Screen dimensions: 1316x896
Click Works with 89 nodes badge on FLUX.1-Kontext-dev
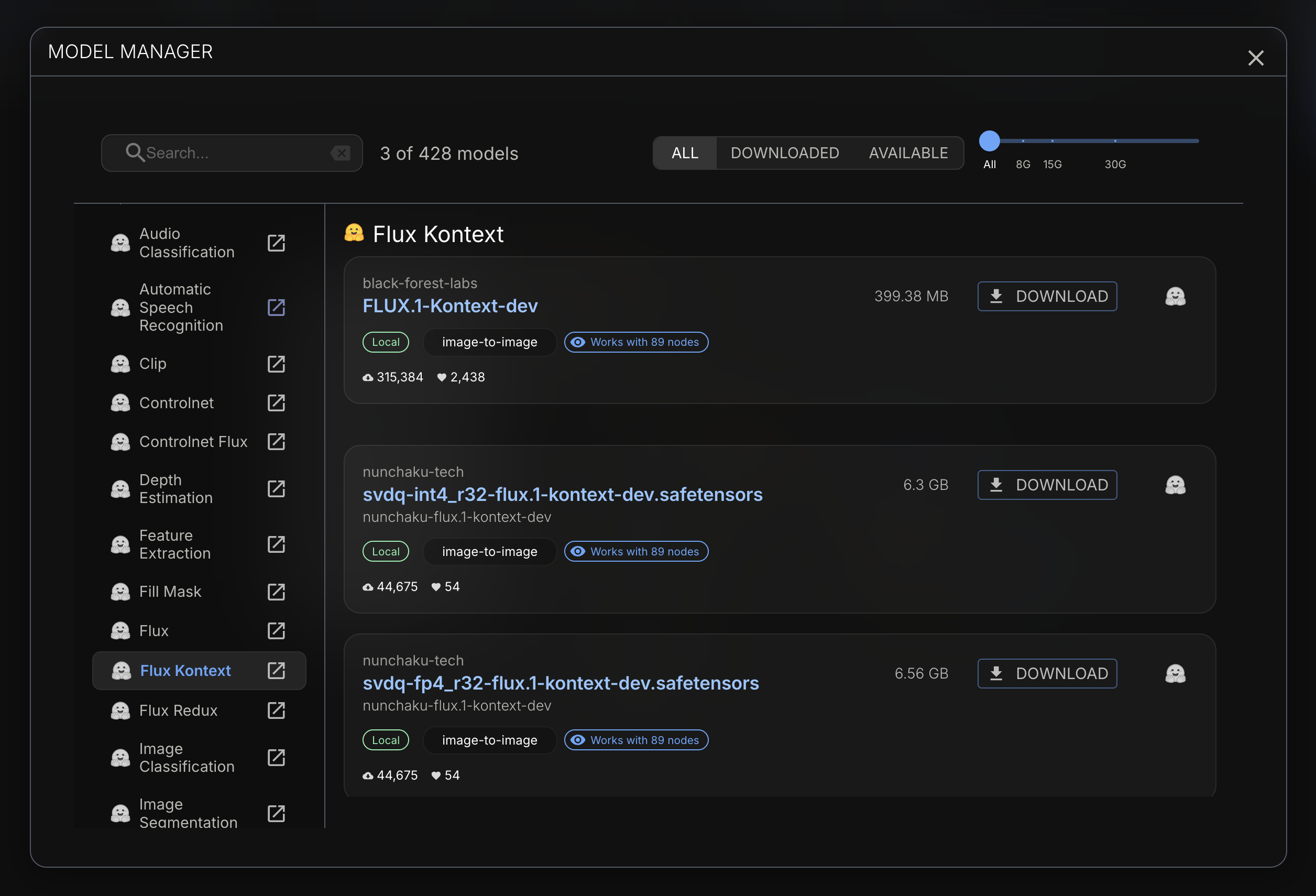pos(636,342)
